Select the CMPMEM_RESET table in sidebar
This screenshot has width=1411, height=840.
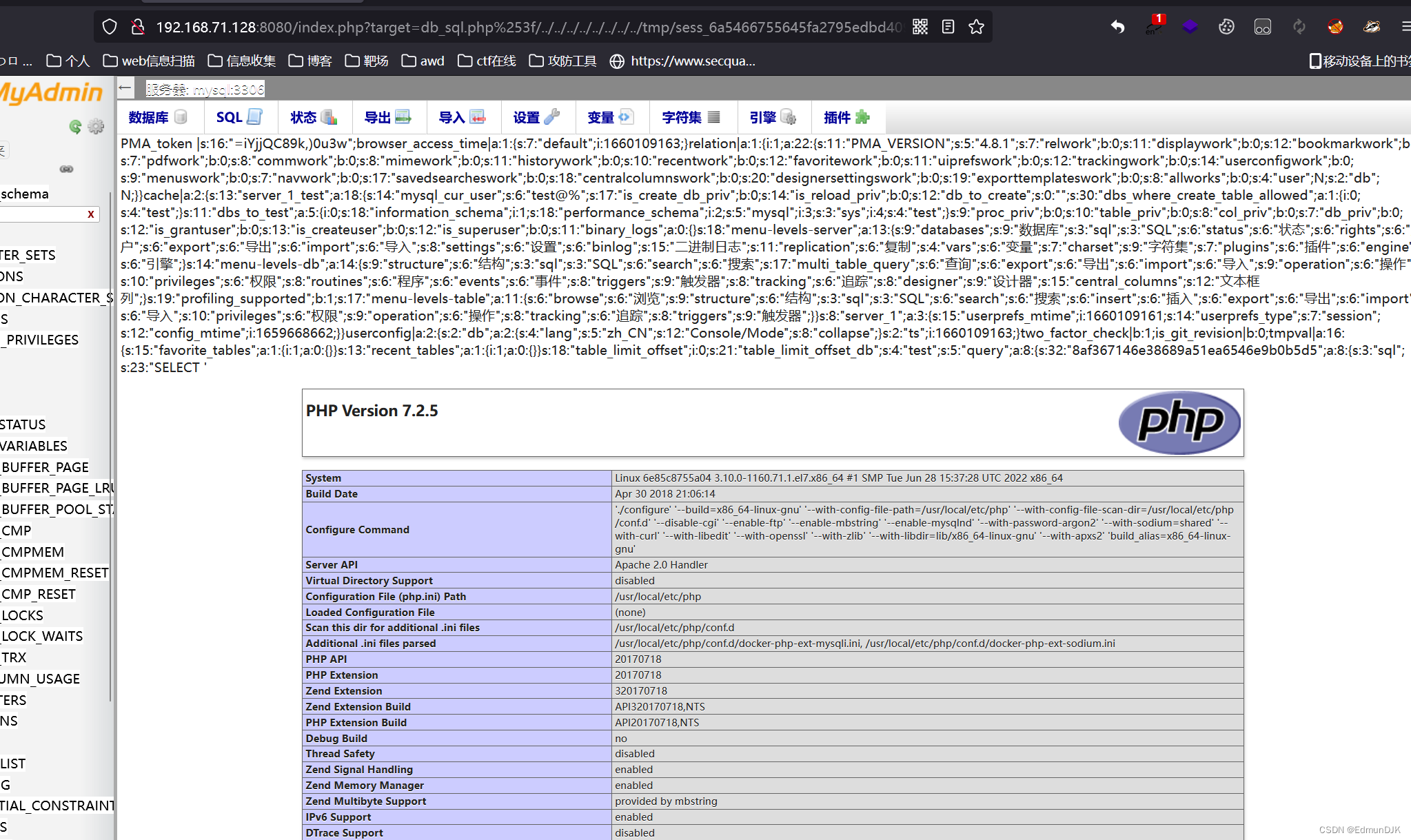coord(55,573)
